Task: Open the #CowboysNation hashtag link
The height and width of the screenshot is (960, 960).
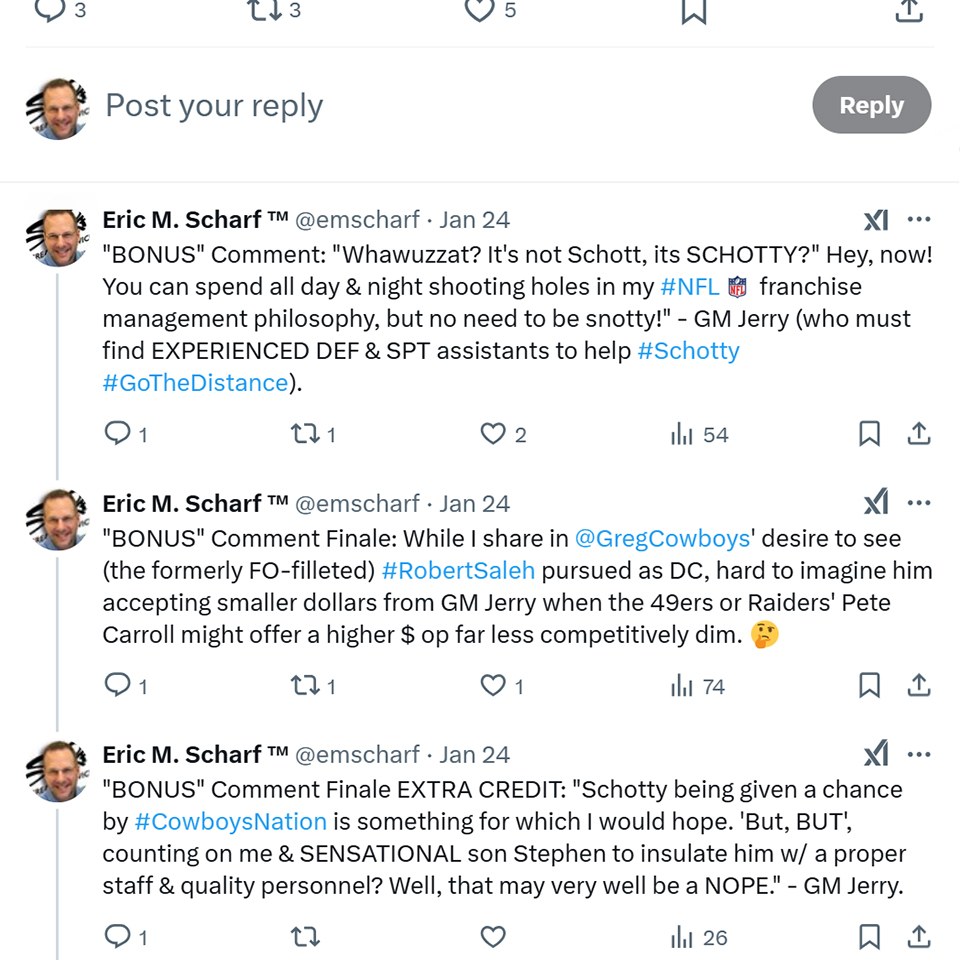Action: coord(230,822)
